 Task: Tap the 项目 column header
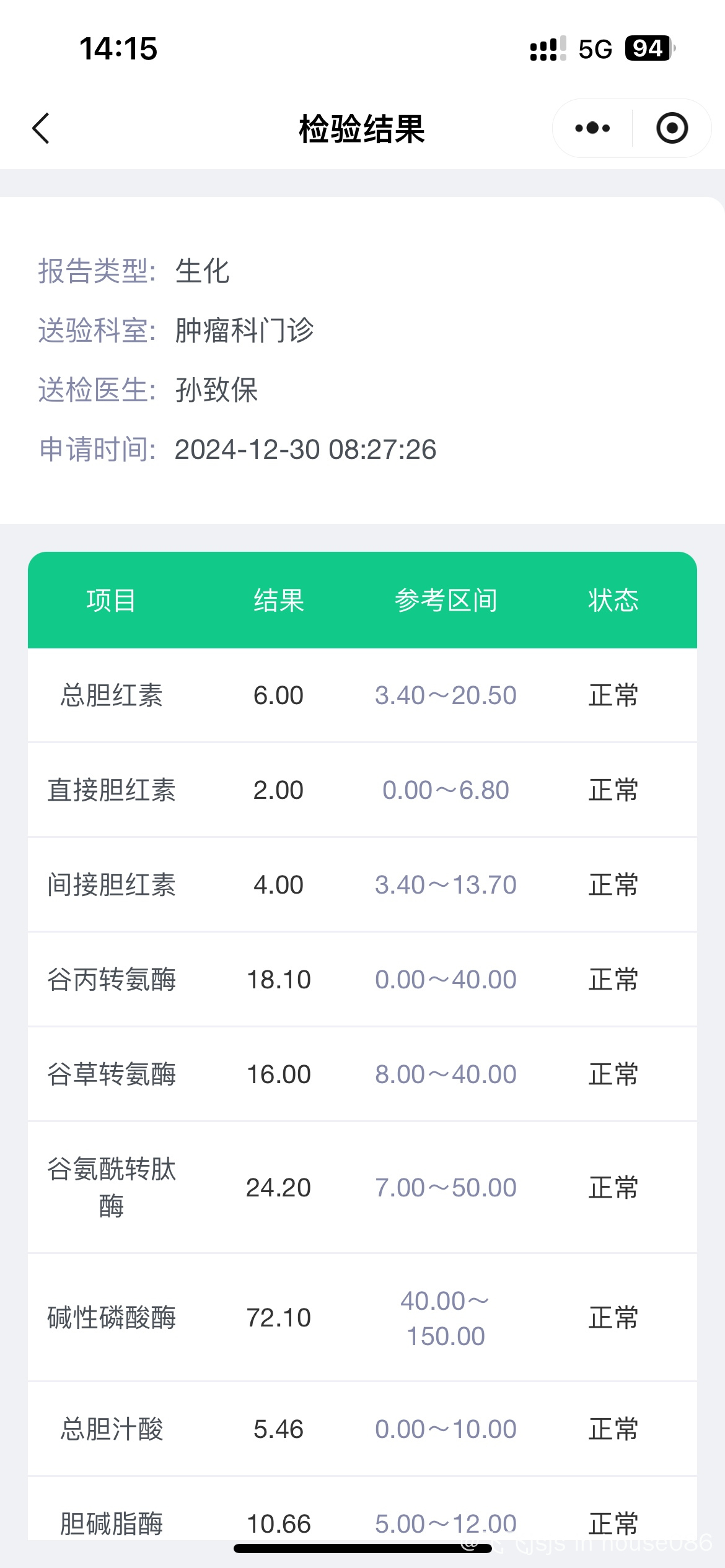[111, 601]
